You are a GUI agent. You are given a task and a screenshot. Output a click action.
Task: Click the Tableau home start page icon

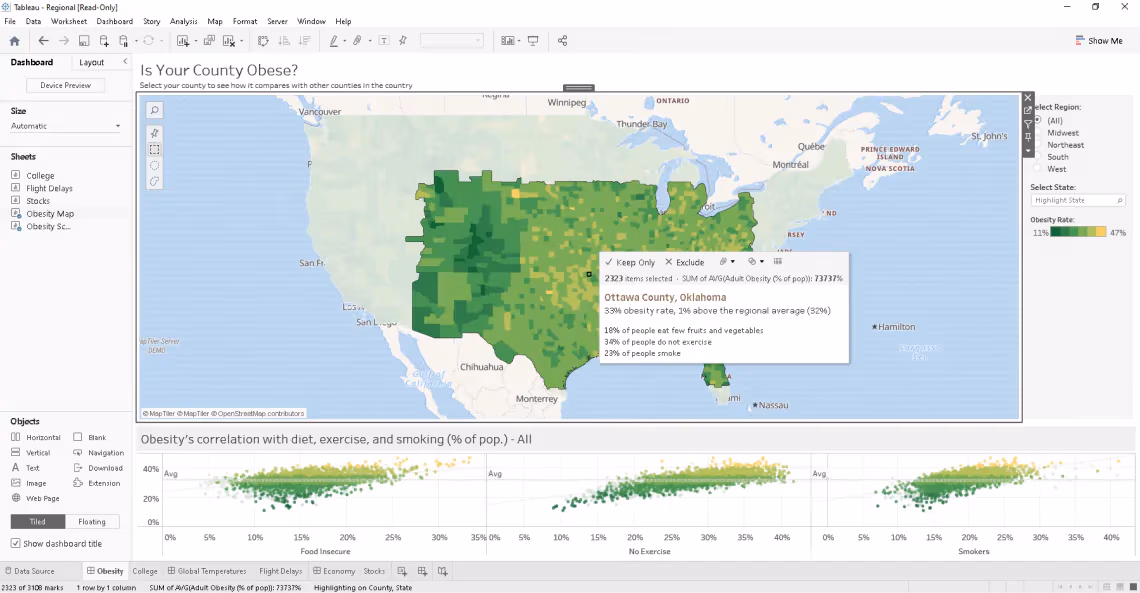[15, 41]
